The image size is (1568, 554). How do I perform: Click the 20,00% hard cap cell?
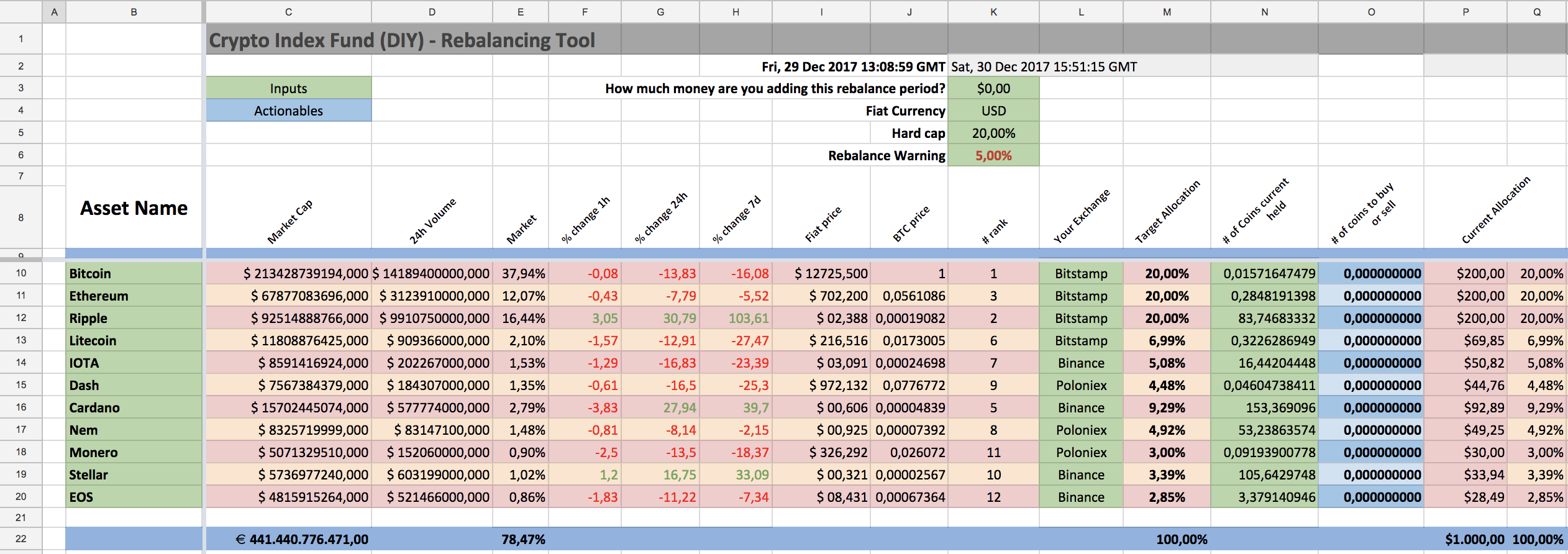993,133
